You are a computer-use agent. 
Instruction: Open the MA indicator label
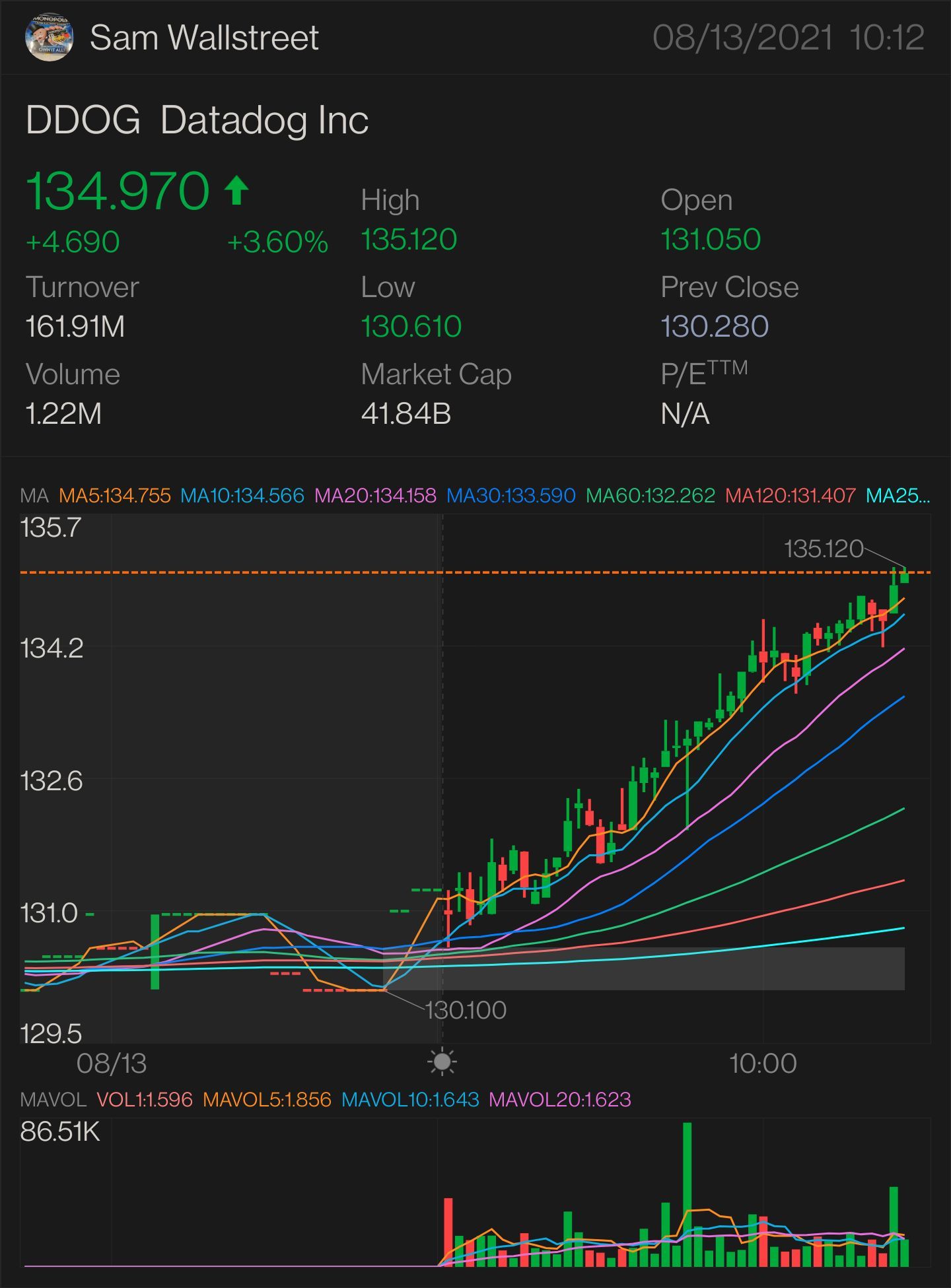(34, 495)
